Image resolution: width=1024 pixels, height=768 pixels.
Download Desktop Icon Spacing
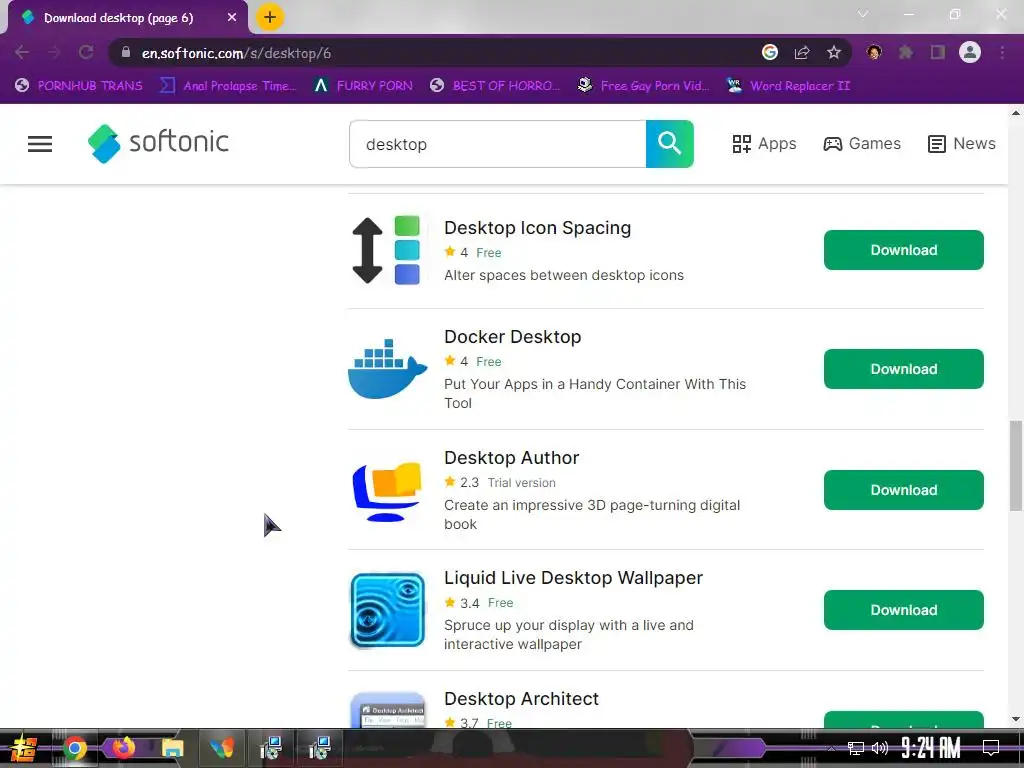(903, 249)
